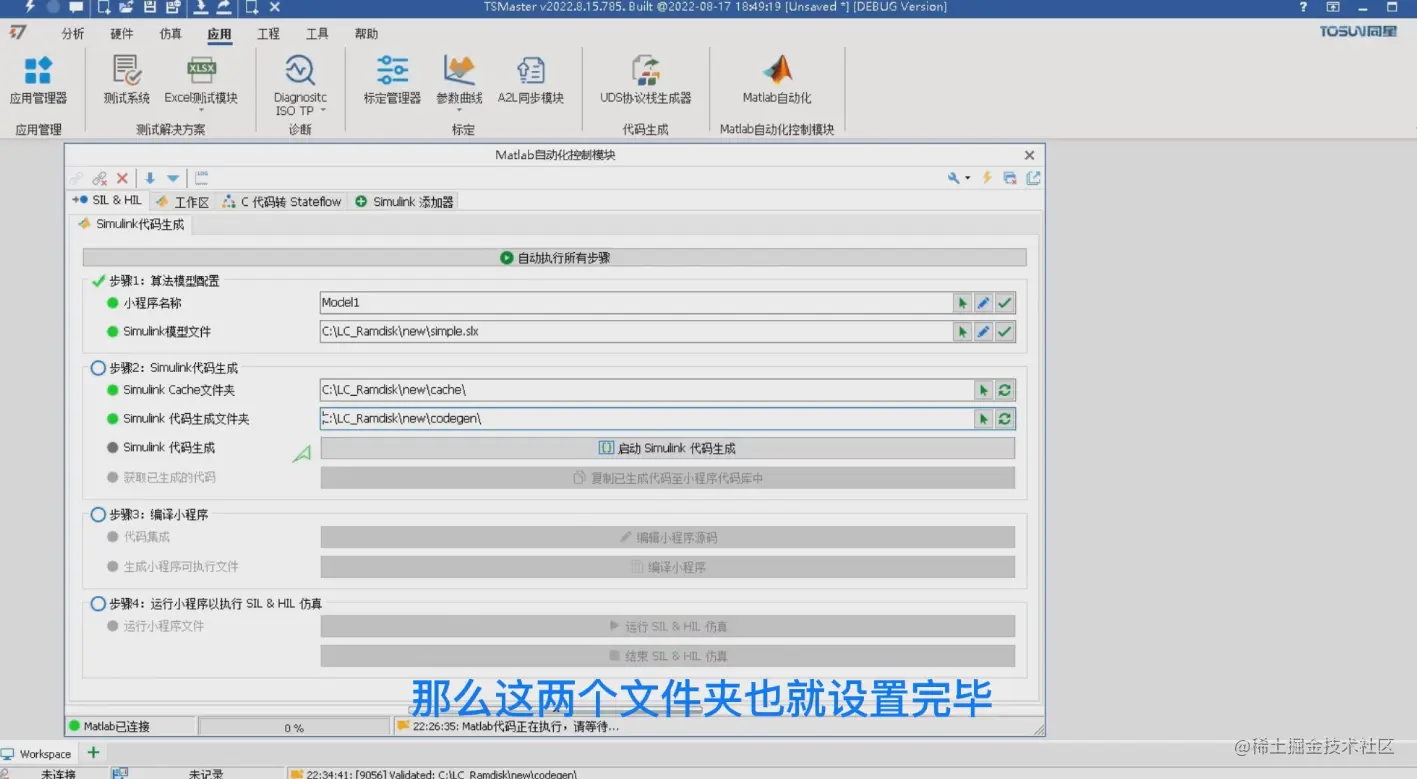Screen dimensions: 1417x779
Task: Open the wrench settings dropdown
Action: (x=960, y=178)
